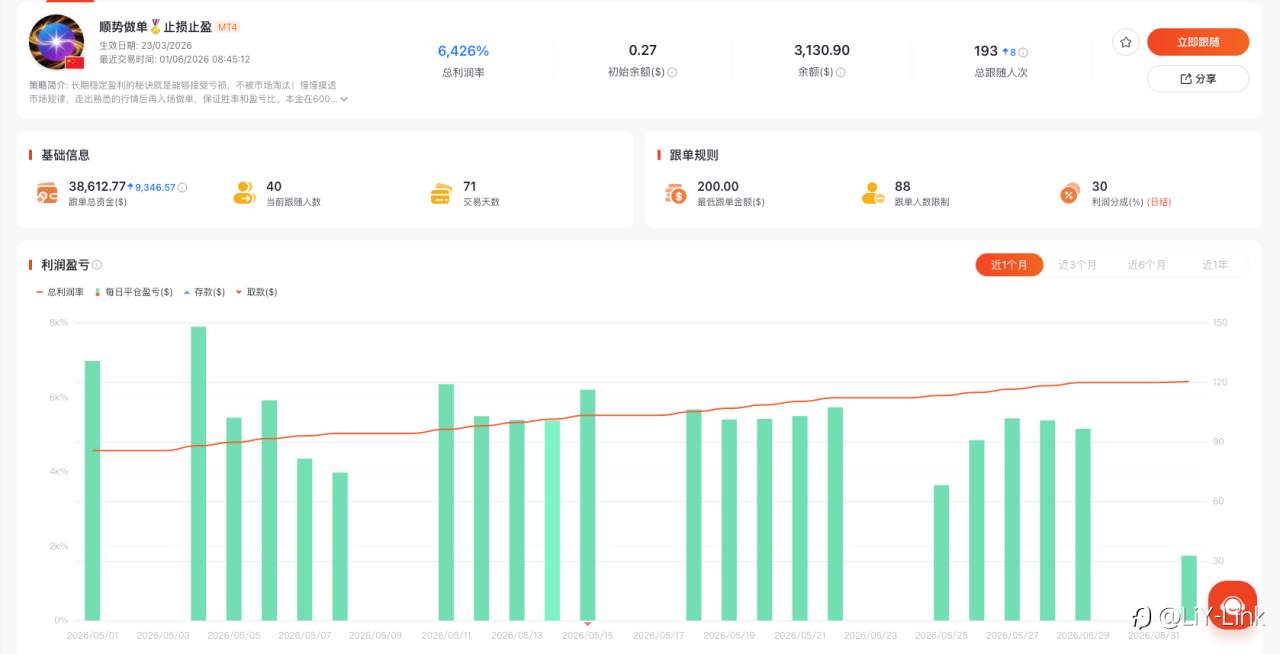
Task: Expand the strategy description text
Action: tap(344, 99)
